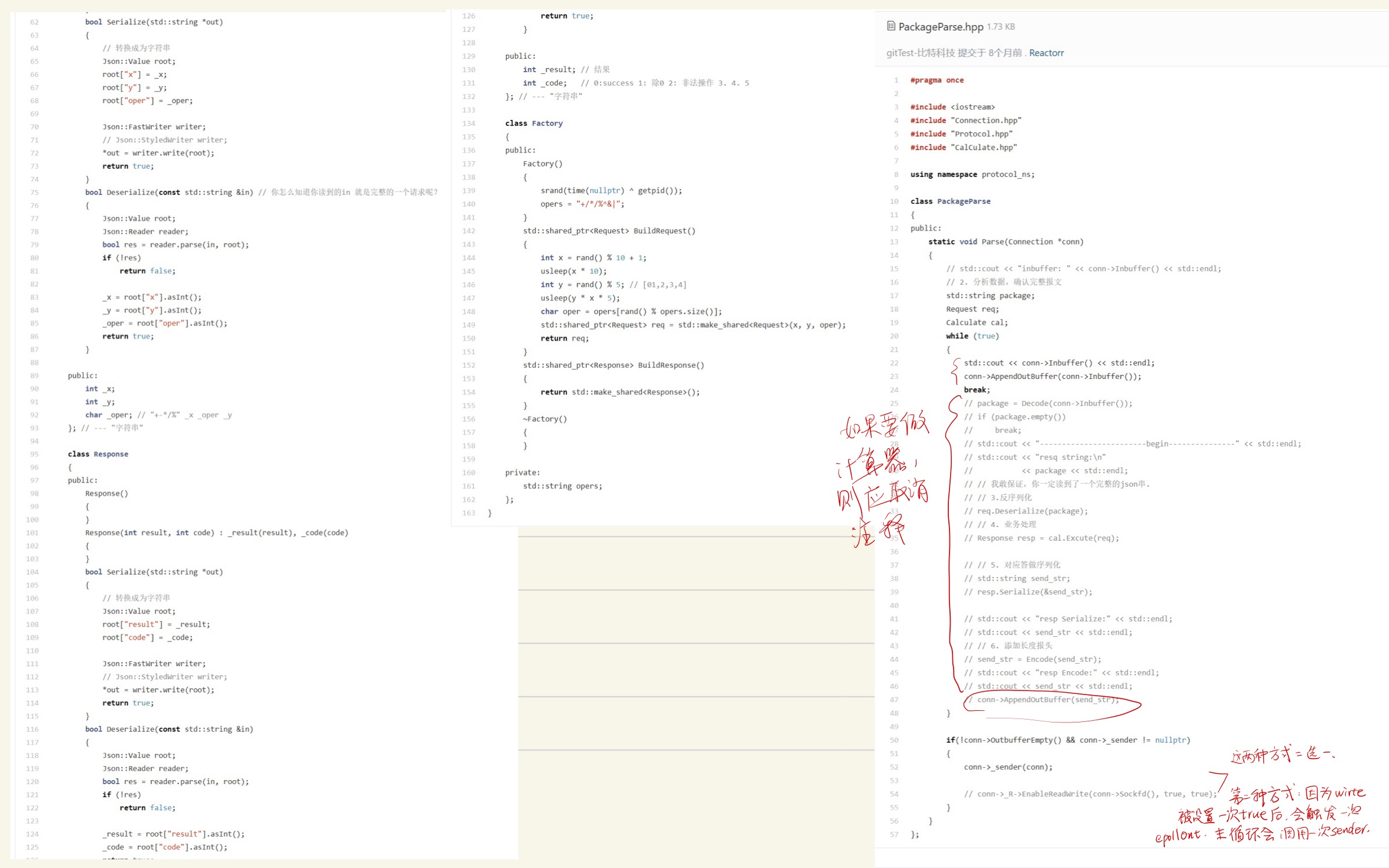Click the conn->_sender(conn); statement
The image size is (1389, 868).
[x=1008, y=767]
